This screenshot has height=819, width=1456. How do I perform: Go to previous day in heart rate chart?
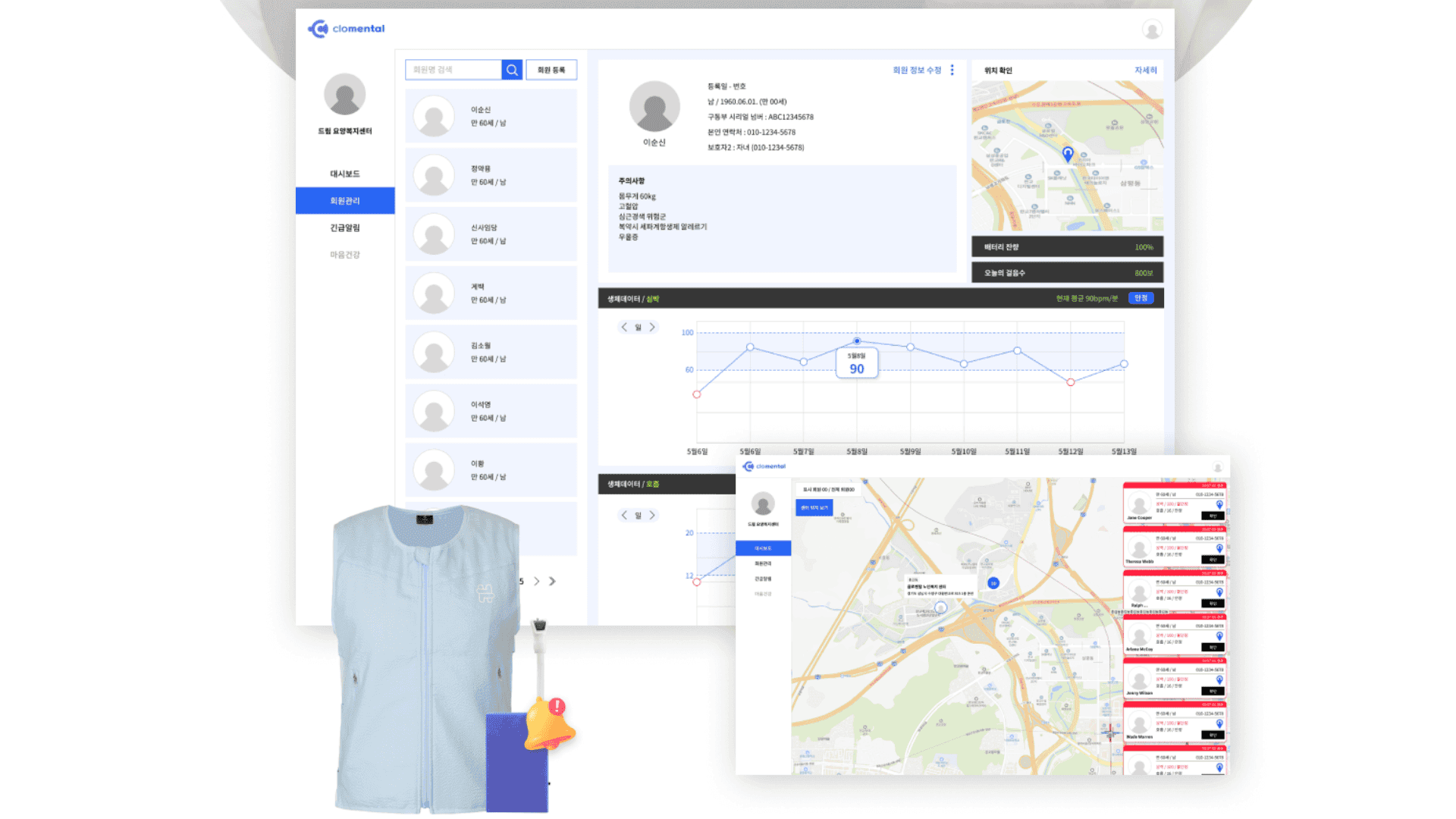(x=624, y=328)
